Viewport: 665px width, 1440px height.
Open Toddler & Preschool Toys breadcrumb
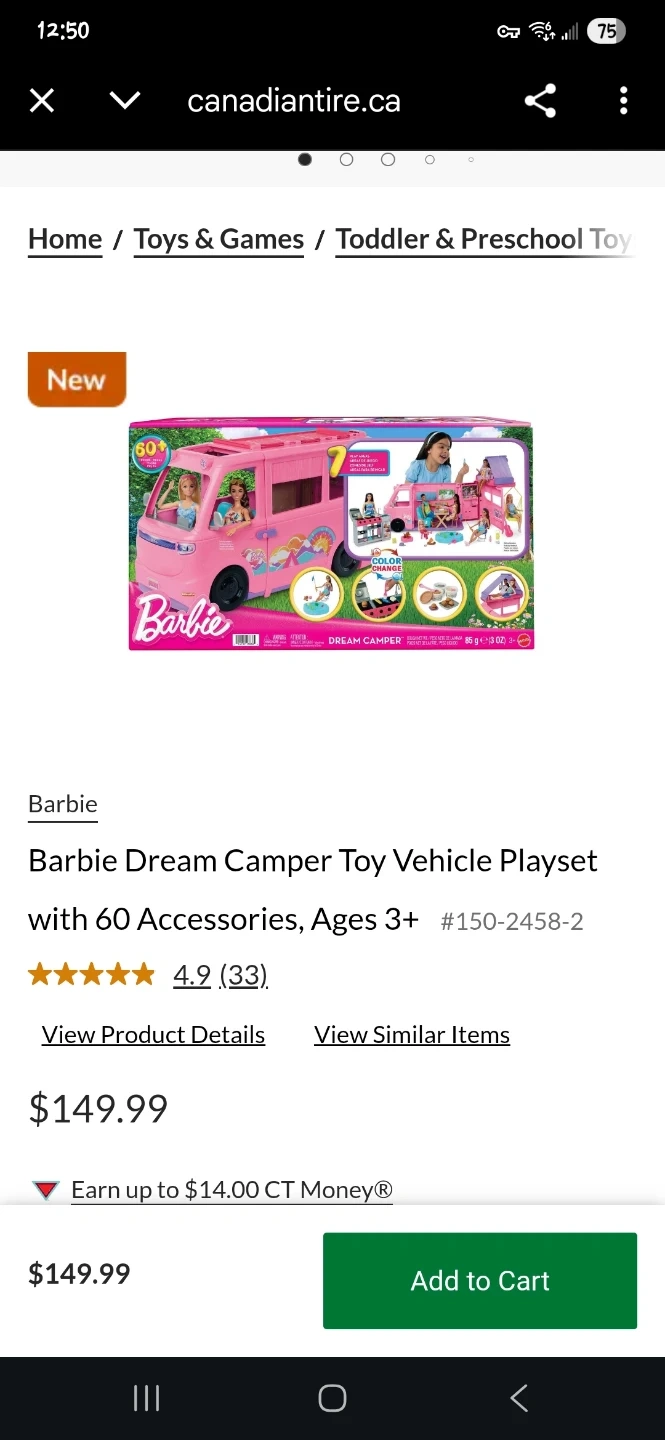click(x=484, y=240)
